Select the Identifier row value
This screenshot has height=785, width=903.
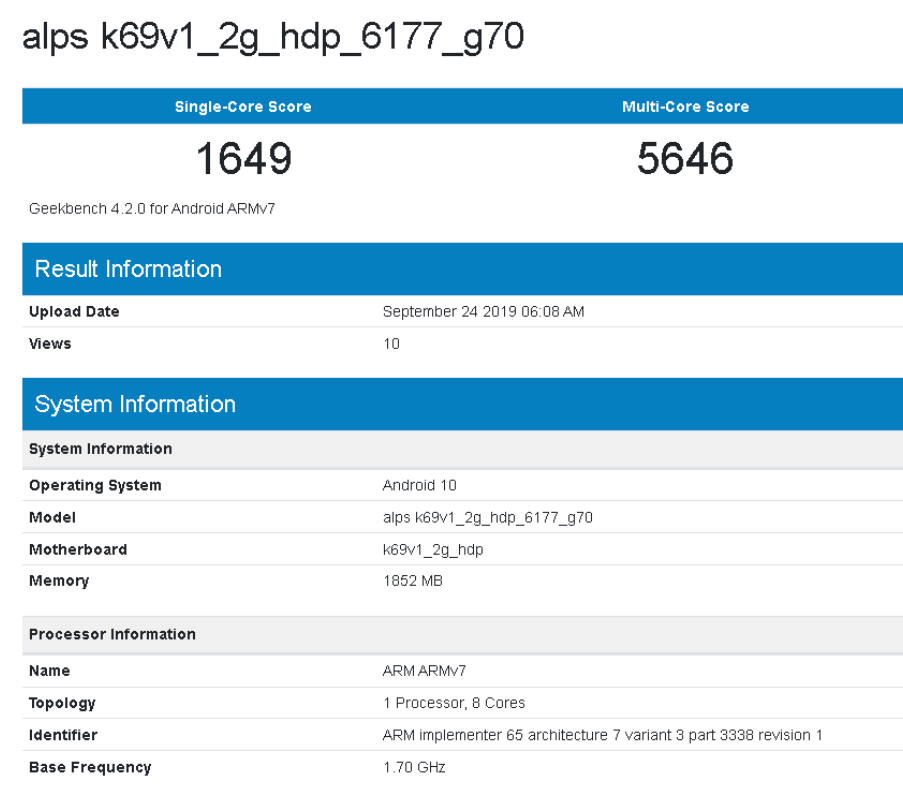(x=600, y=735)
